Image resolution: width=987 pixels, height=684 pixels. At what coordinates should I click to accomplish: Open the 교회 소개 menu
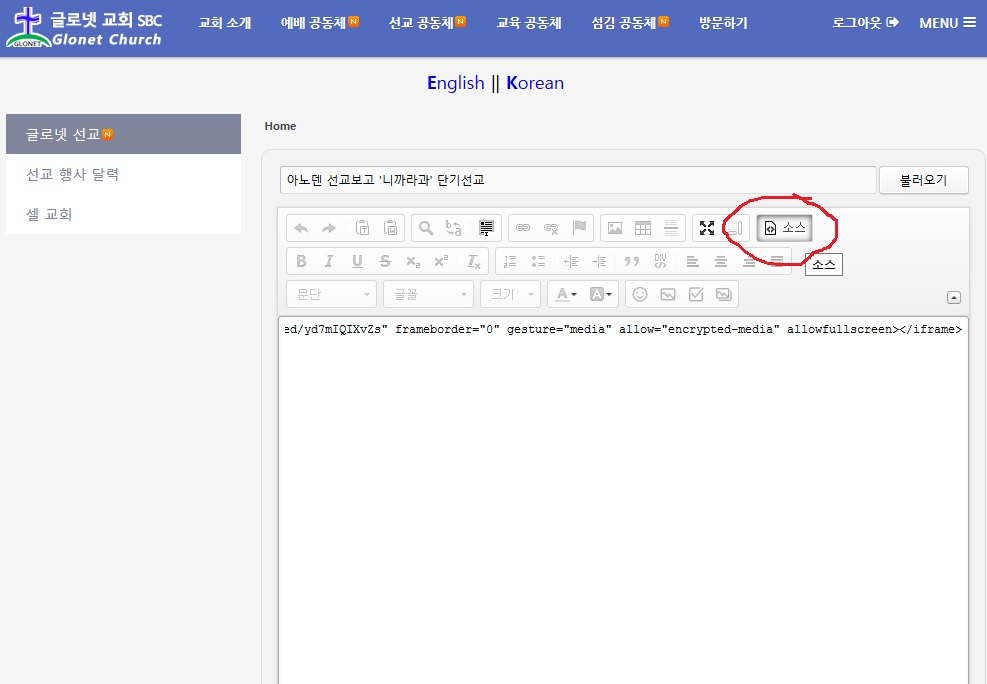[x=225, y=22]
